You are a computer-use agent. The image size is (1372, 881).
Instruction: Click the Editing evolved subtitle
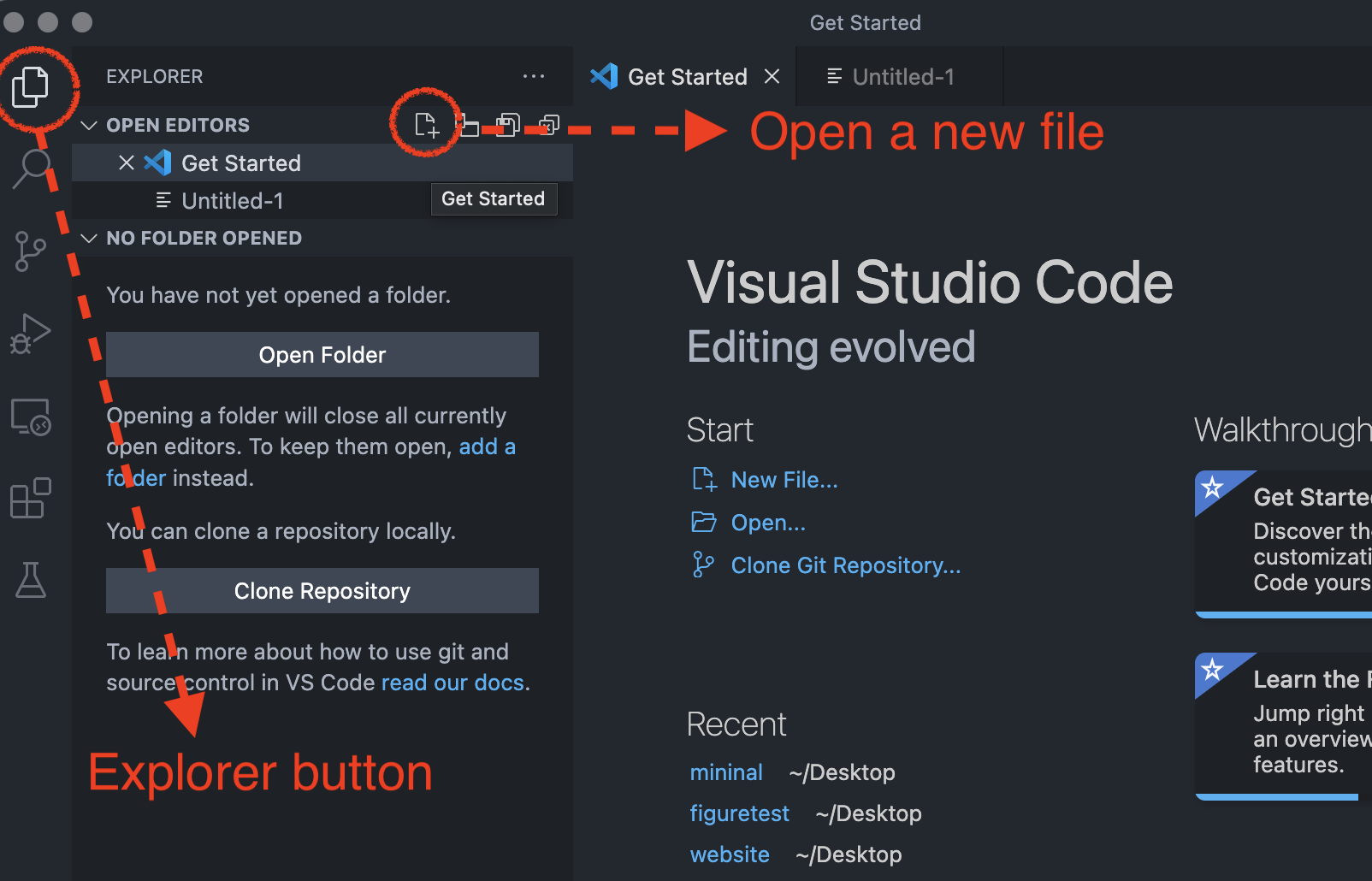831,346
